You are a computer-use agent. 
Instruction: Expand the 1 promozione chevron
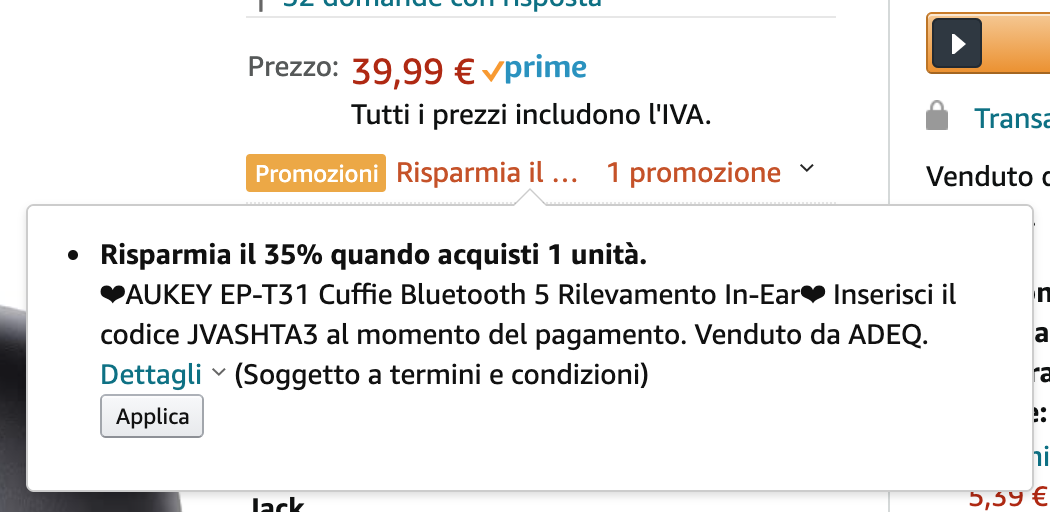[x=807, y=170]
